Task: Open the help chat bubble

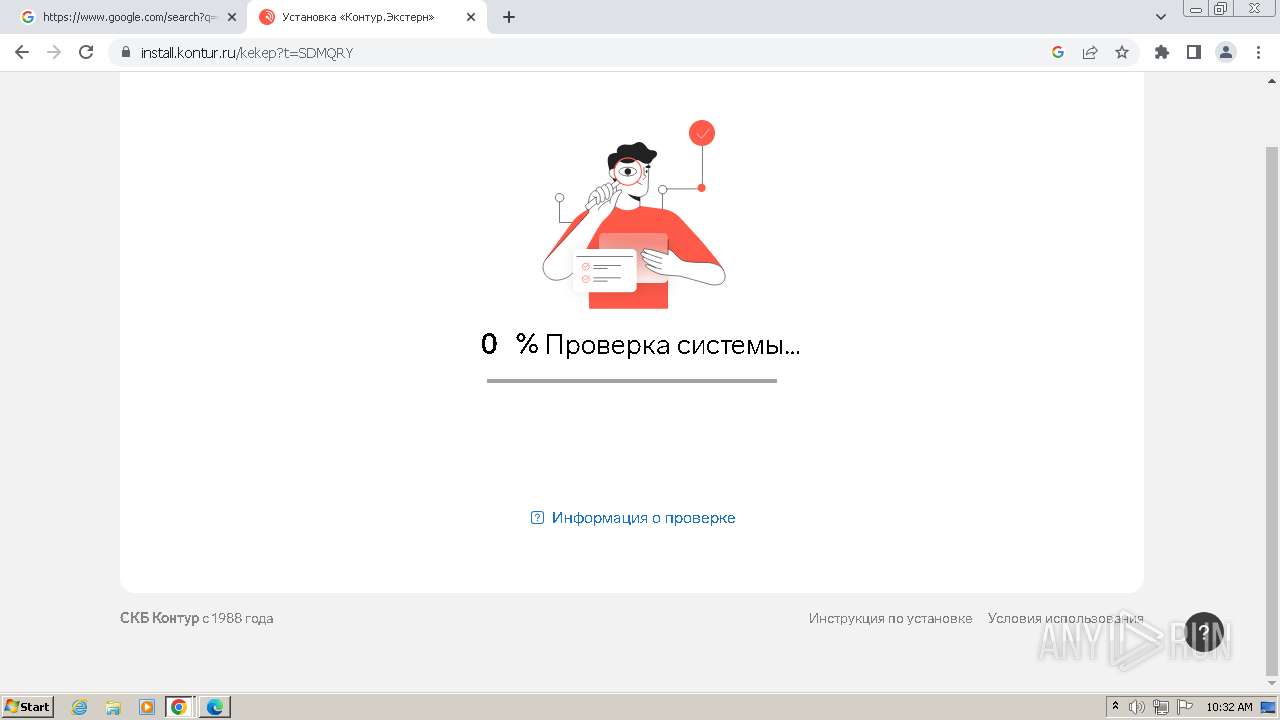Action: click(x=1204, y=632)
